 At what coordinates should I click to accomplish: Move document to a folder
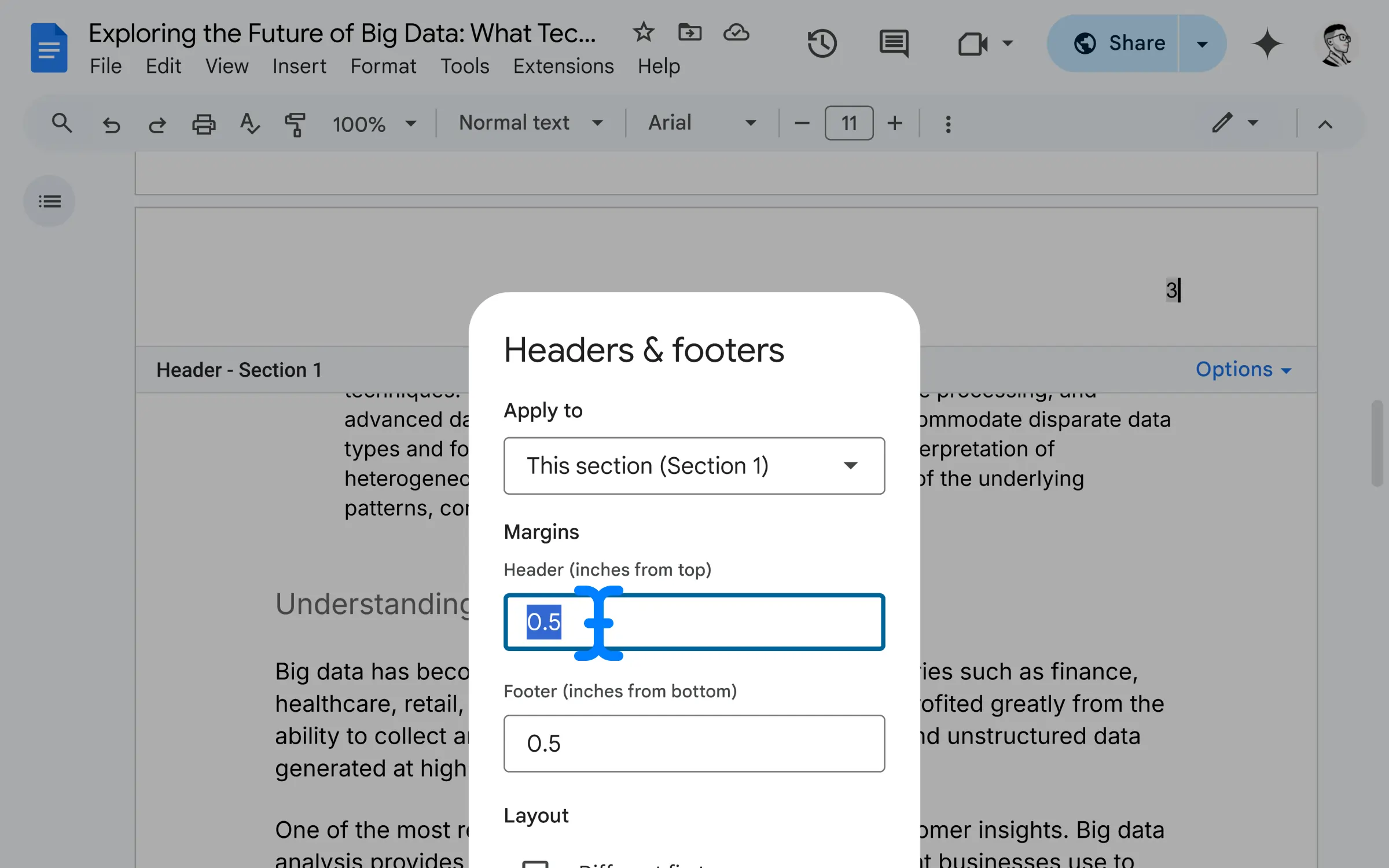pos(690,32)
